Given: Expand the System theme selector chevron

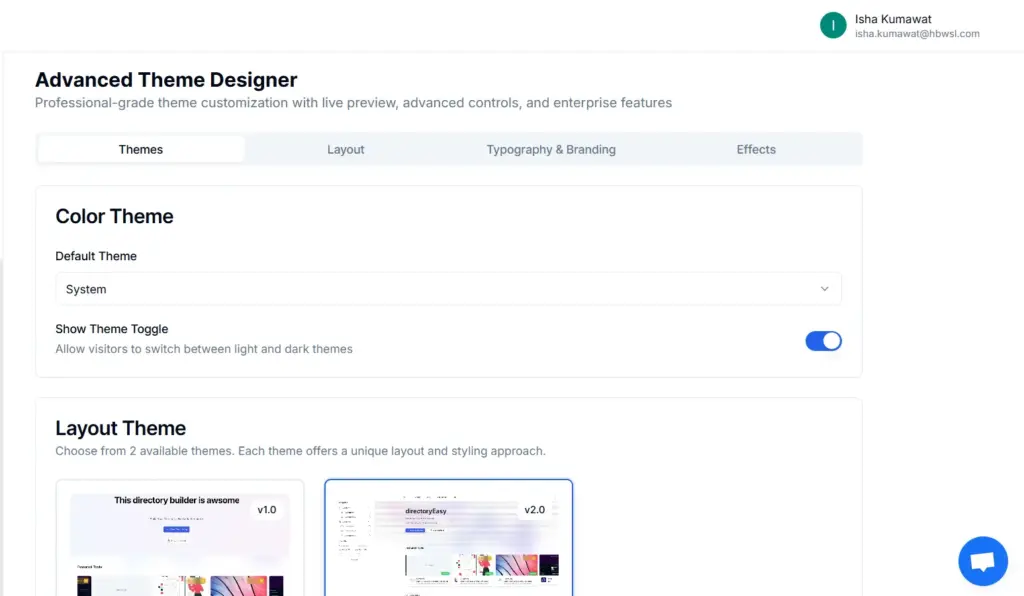Looking at the screenshot, I should point(826,289).
